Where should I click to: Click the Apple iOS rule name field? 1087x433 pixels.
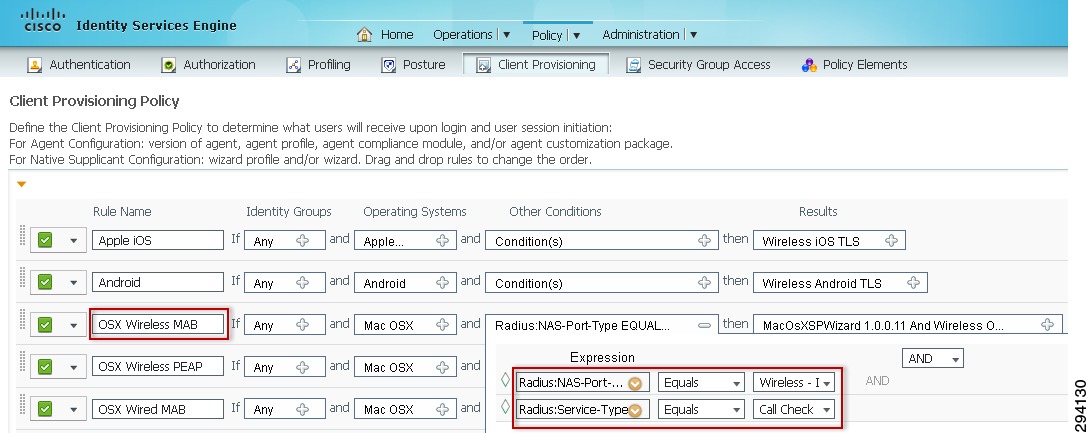158,240
